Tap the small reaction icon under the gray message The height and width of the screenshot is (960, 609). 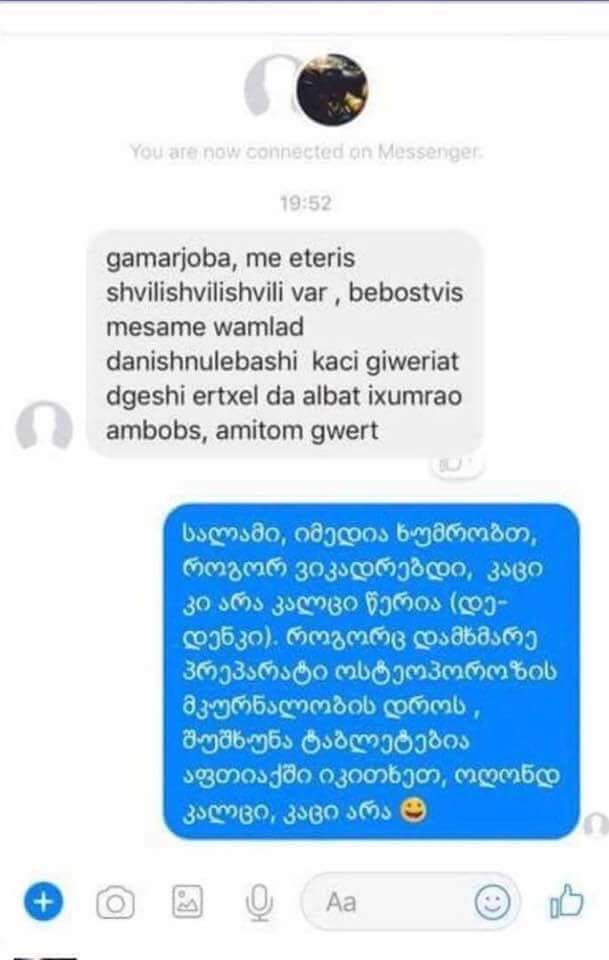(x=457, y=465)
